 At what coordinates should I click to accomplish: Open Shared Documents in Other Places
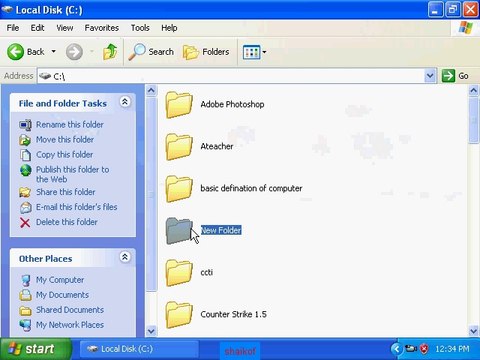click(70, 310)
